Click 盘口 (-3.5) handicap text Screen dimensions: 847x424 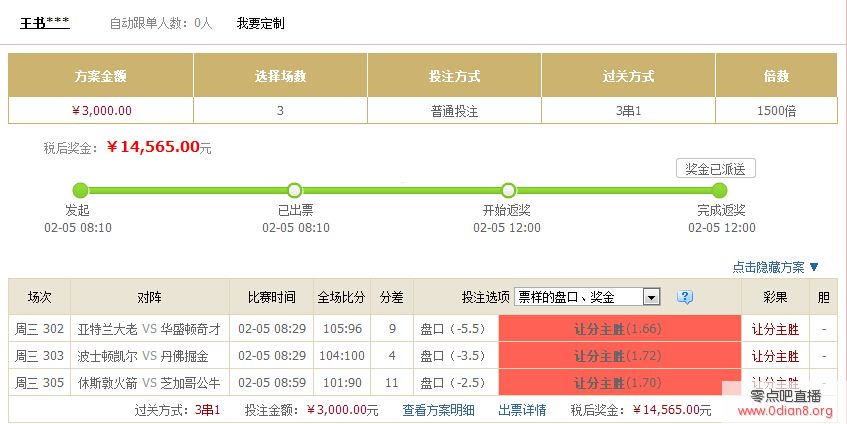pyautogui.click(x=453, y=356)
